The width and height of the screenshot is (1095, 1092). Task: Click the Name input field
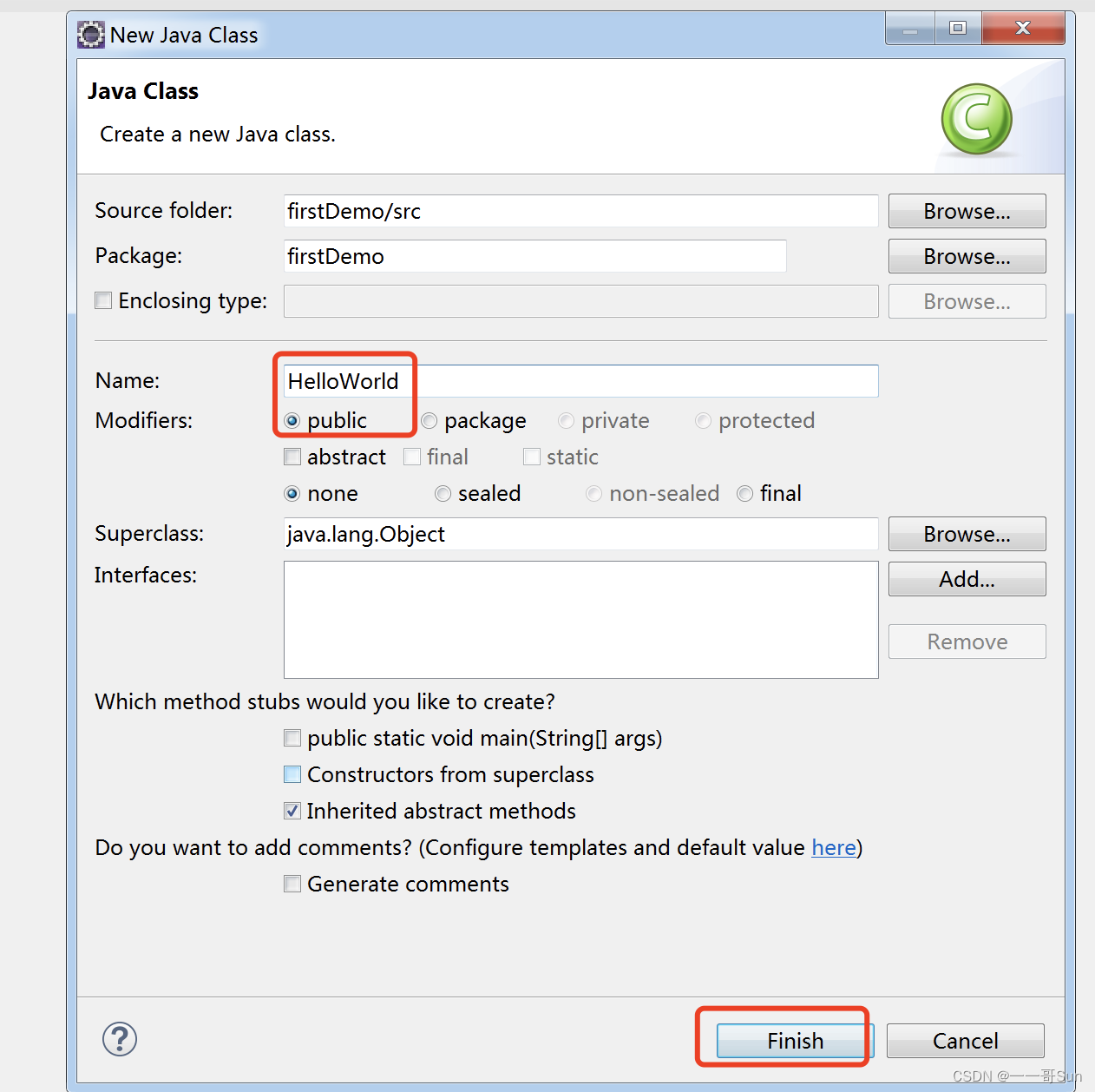580,381
